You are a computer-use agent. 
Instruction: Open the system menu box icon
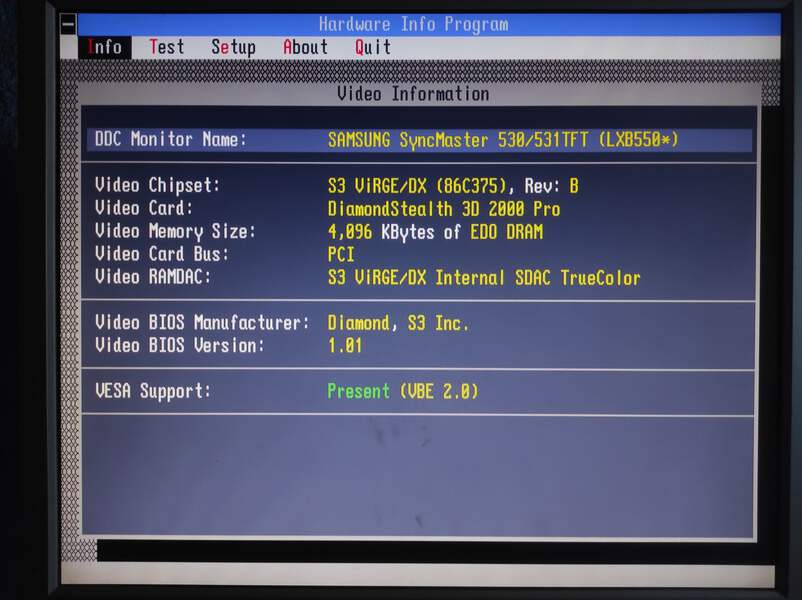[69, 24]
